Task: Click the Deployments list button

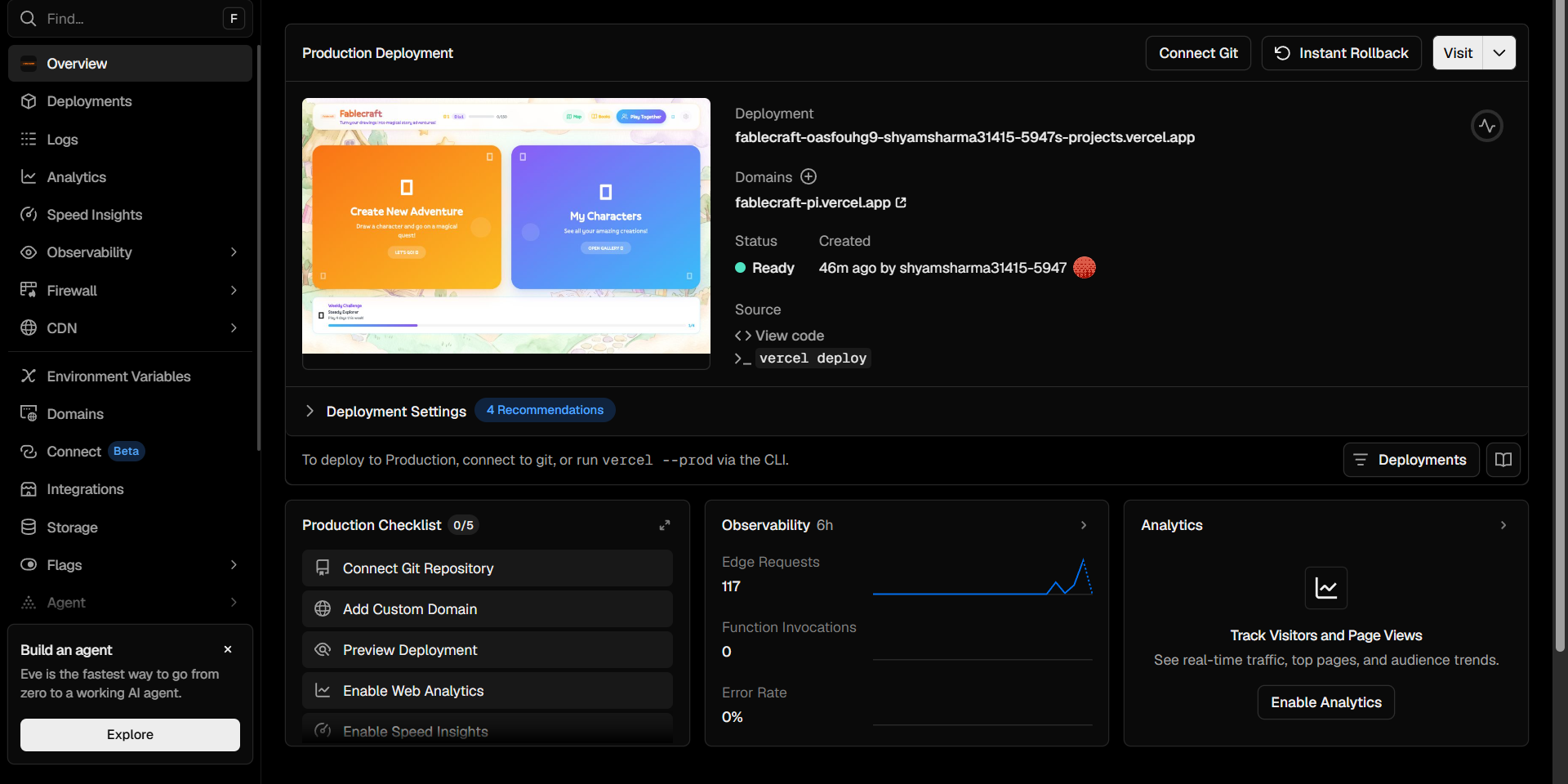Action: [1411, 460]
